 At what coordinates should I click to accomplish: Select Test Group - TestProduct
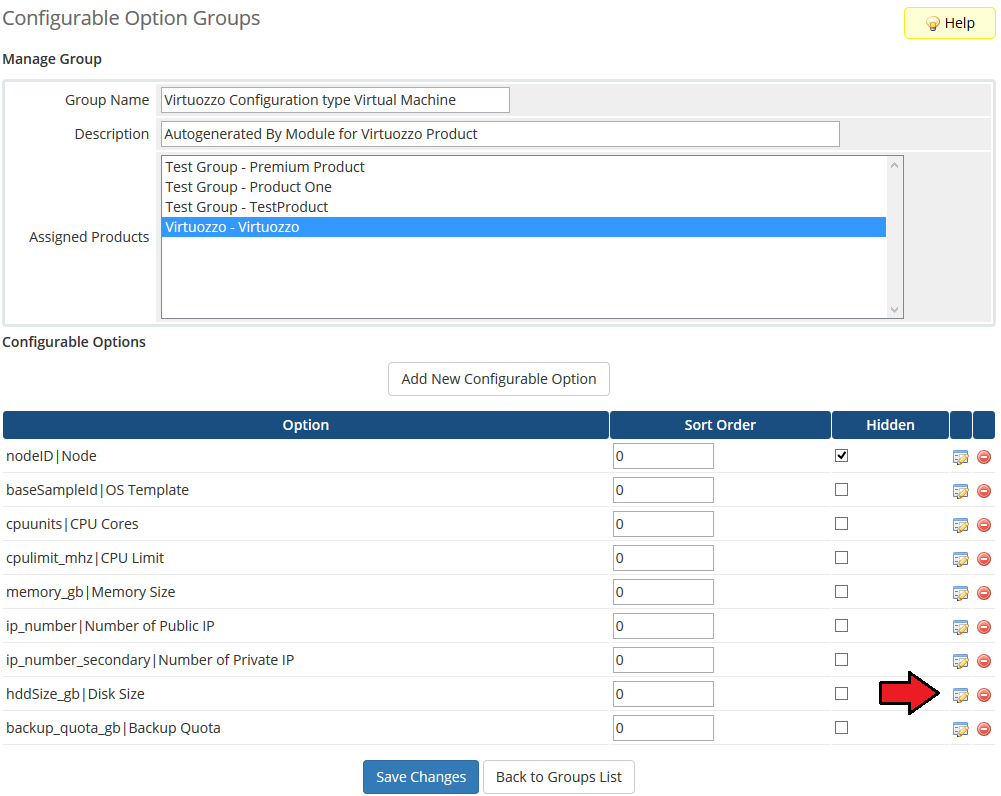(x=523, y=207)
